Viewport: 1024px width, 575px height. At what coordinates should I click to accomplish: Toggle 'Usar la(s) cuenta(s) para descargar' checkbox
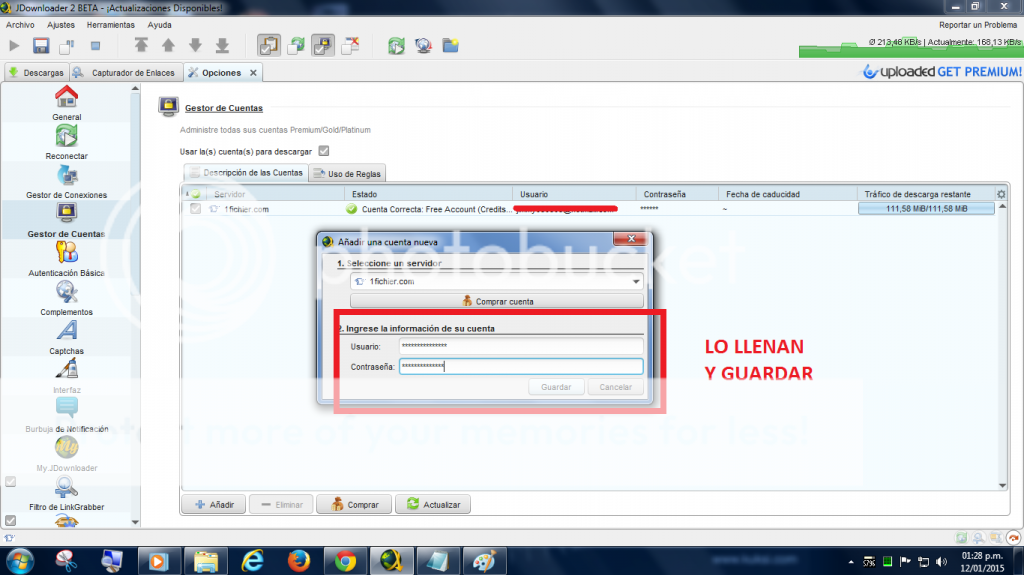[324, 151]
